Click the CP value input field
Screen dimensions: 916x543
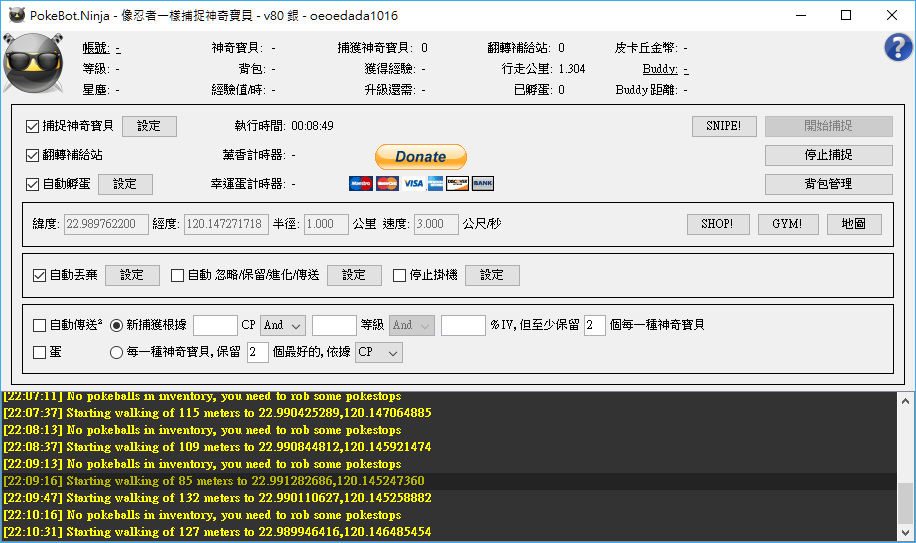(x=215, y=325)
